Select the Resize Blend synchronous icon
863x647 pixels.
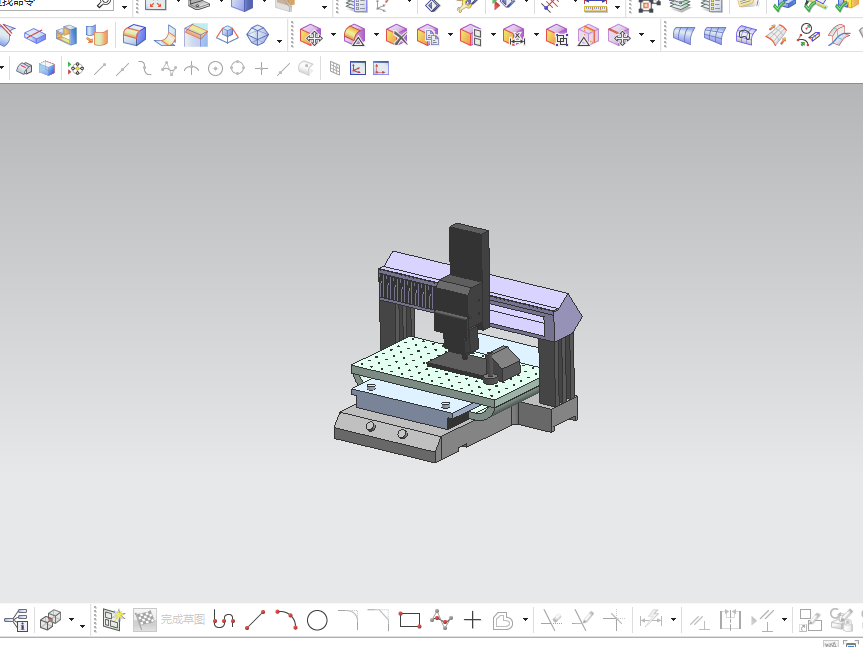coord(355,36)
